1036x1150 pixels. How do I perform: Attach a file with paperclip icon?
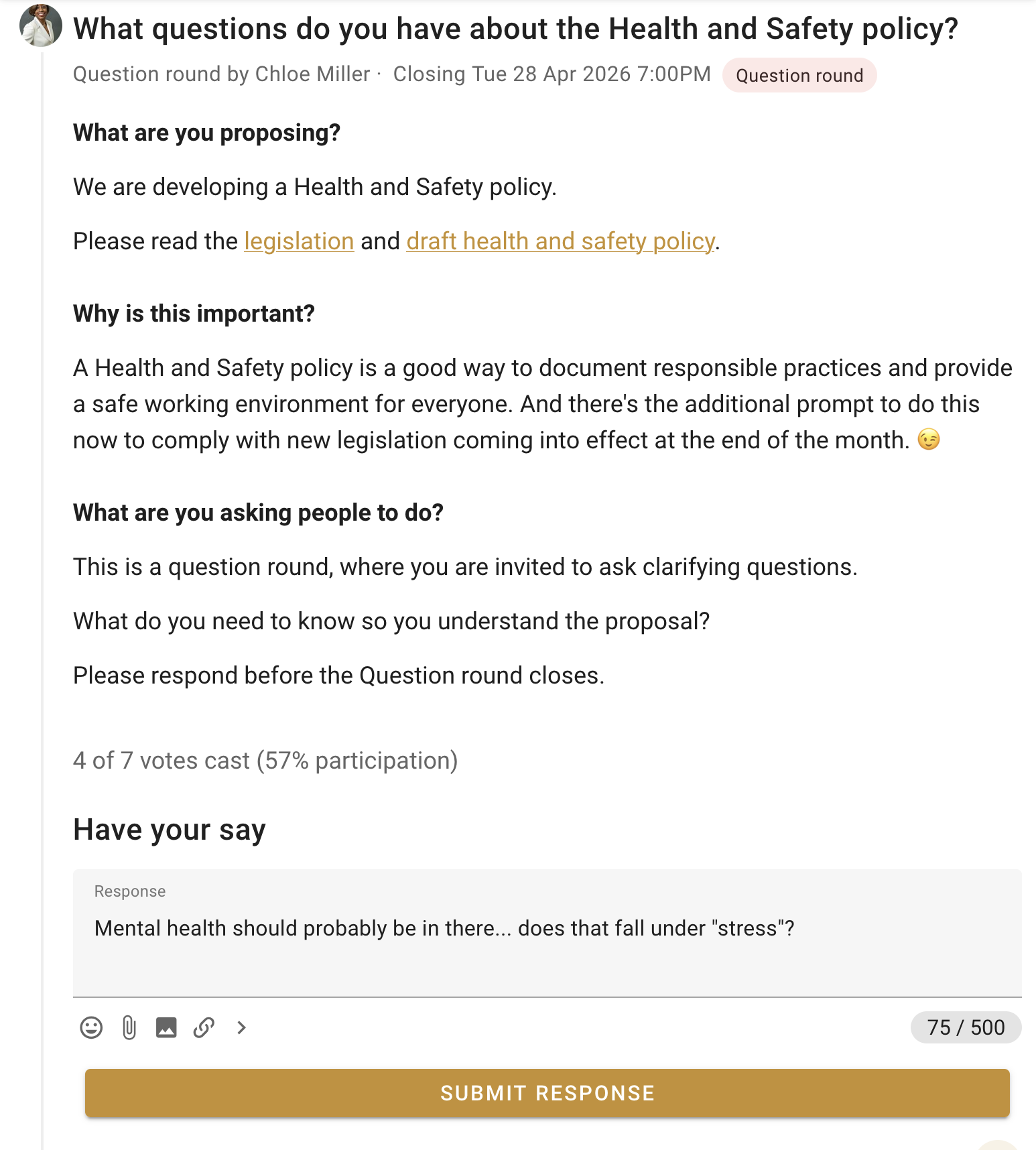click(129, 1027)
